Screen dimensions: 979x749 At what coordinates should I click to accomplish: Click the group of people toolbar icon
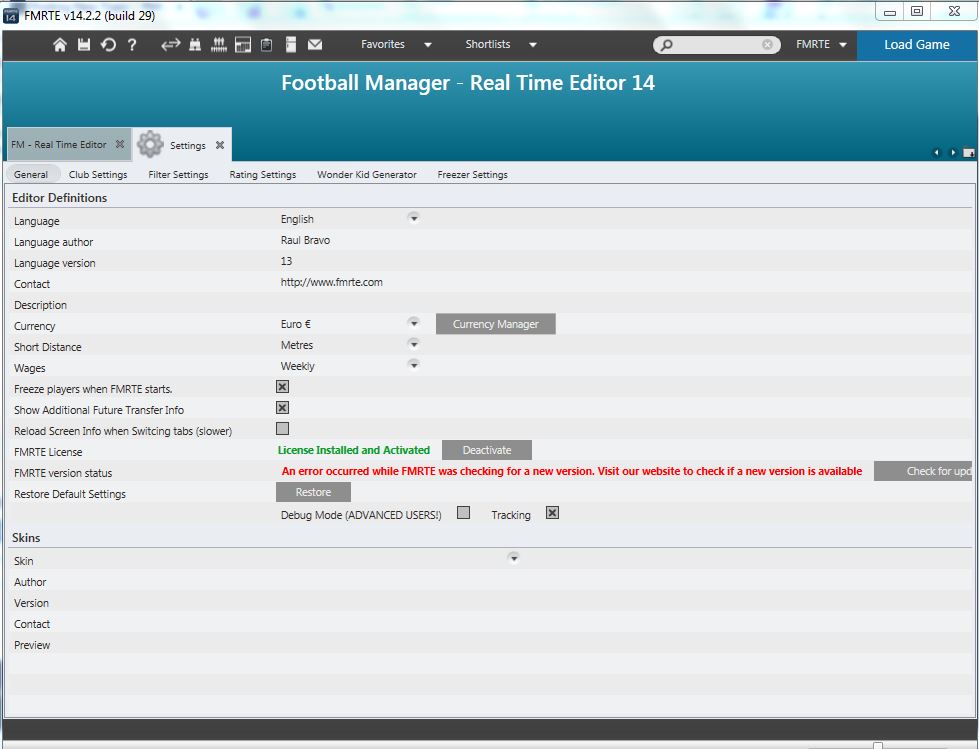[219, 44]
